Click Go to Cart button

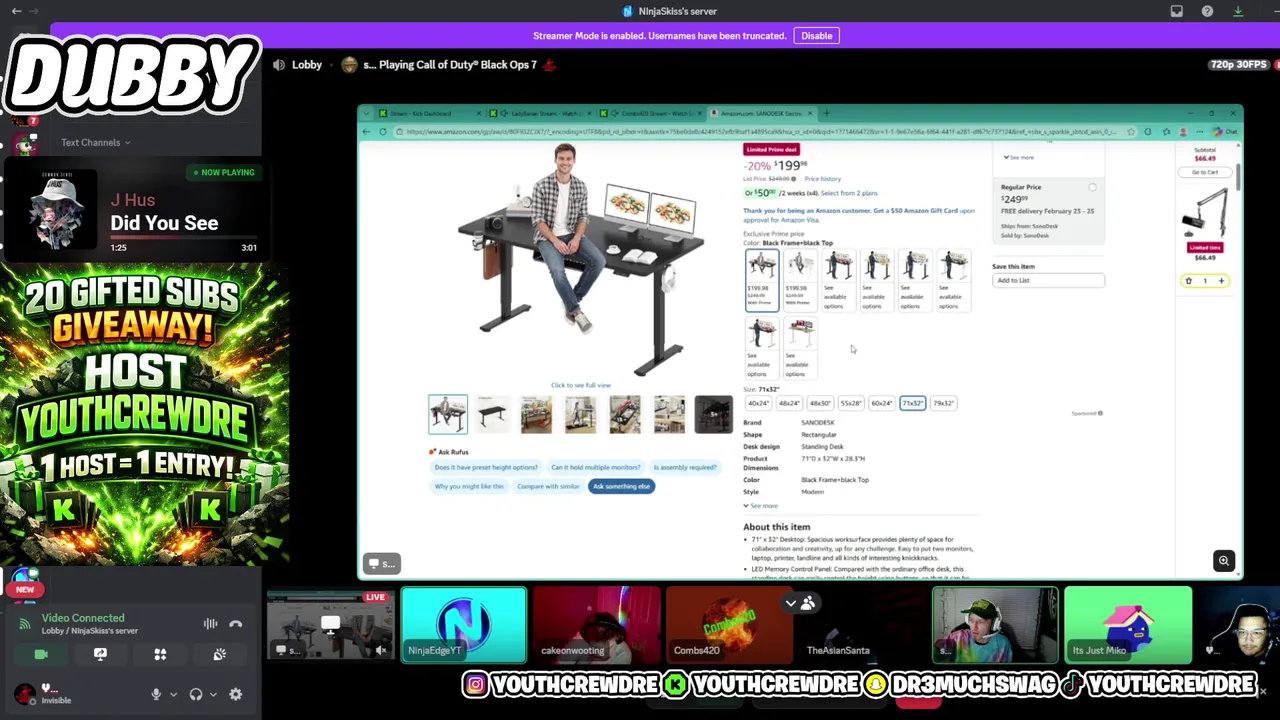click(1205, 172)
